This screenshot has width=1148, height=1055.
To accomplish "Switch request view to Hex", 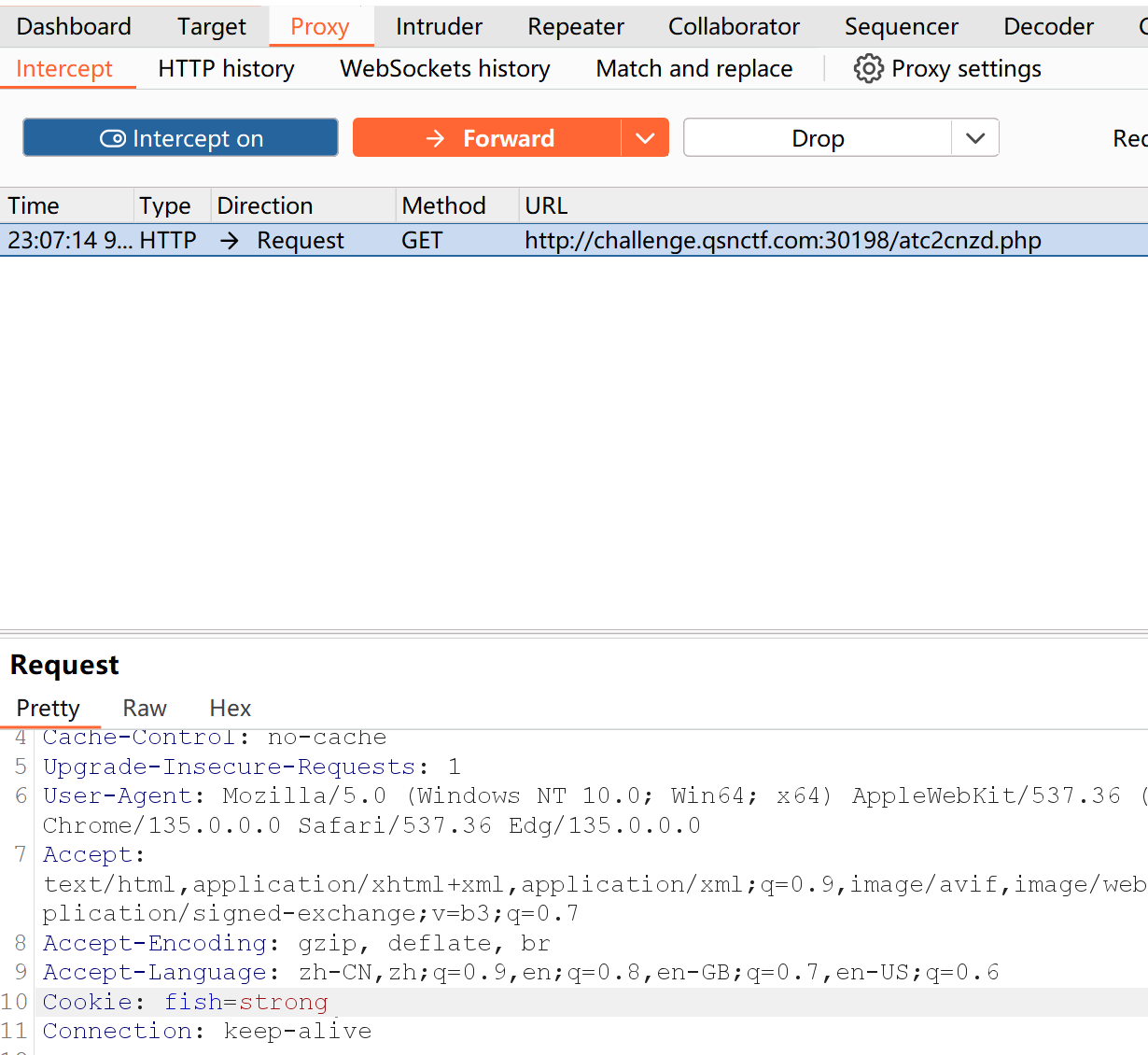I will coord(231,708).
